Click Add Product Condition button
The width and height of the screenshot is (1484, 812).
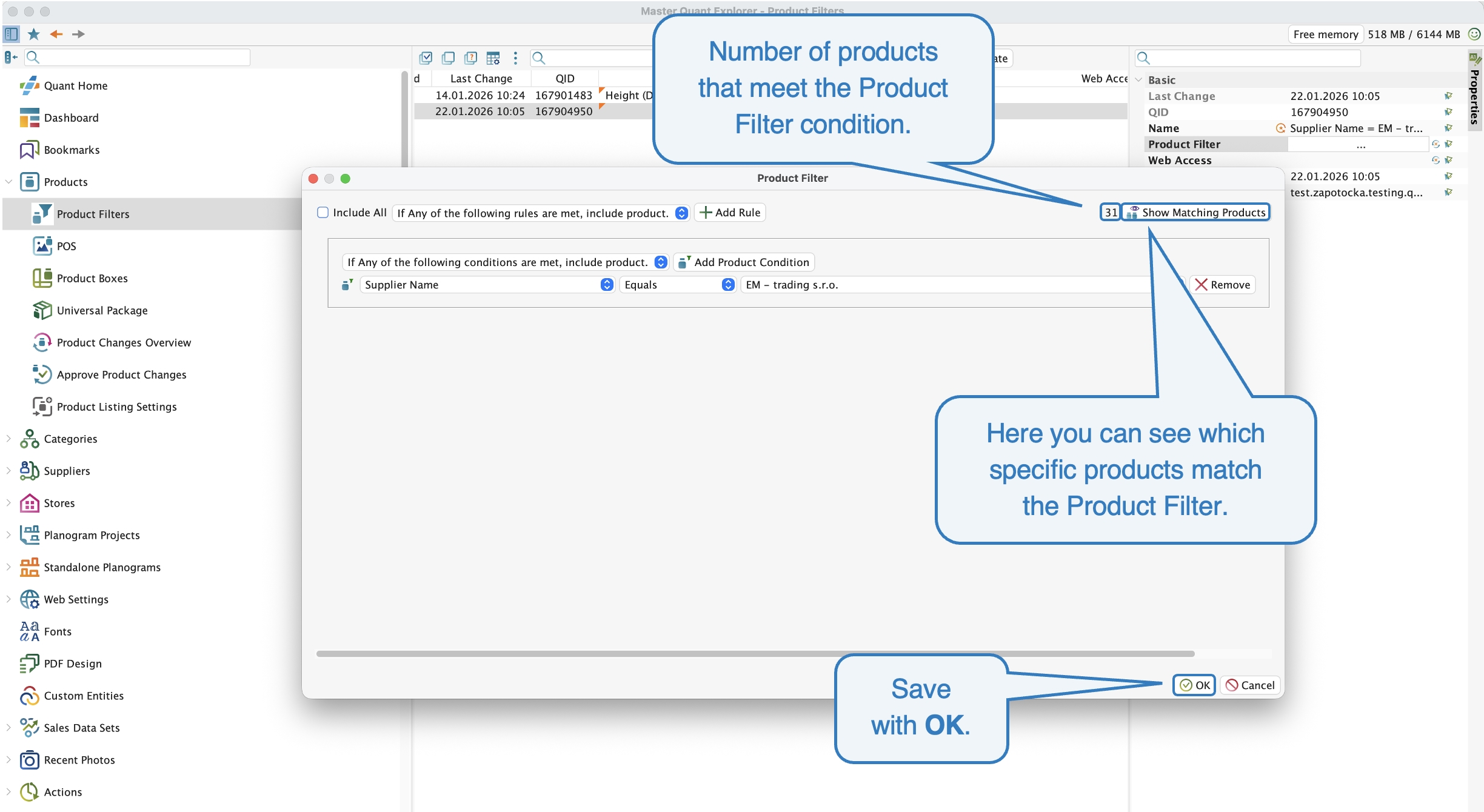pyautogui.click(x=744, y=262)
